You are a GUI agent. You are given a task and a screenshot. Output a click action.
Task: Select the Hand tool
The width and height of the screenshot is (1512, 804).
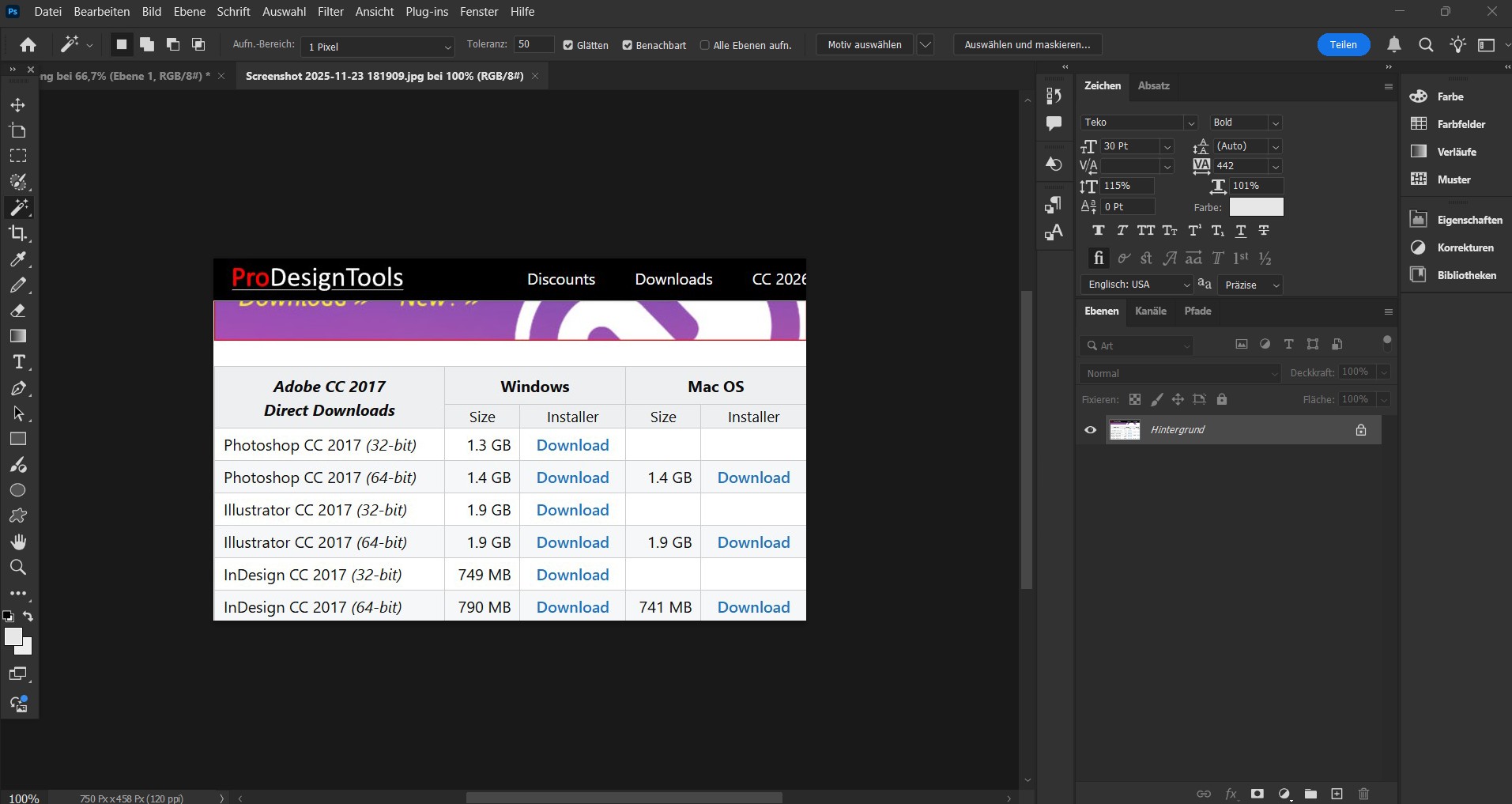[17, 542]
